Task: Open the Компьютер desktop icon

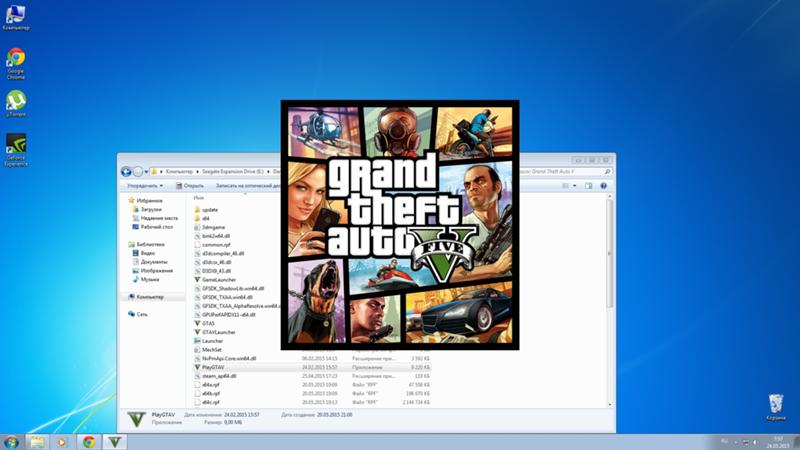Action: tap(15, 17)
